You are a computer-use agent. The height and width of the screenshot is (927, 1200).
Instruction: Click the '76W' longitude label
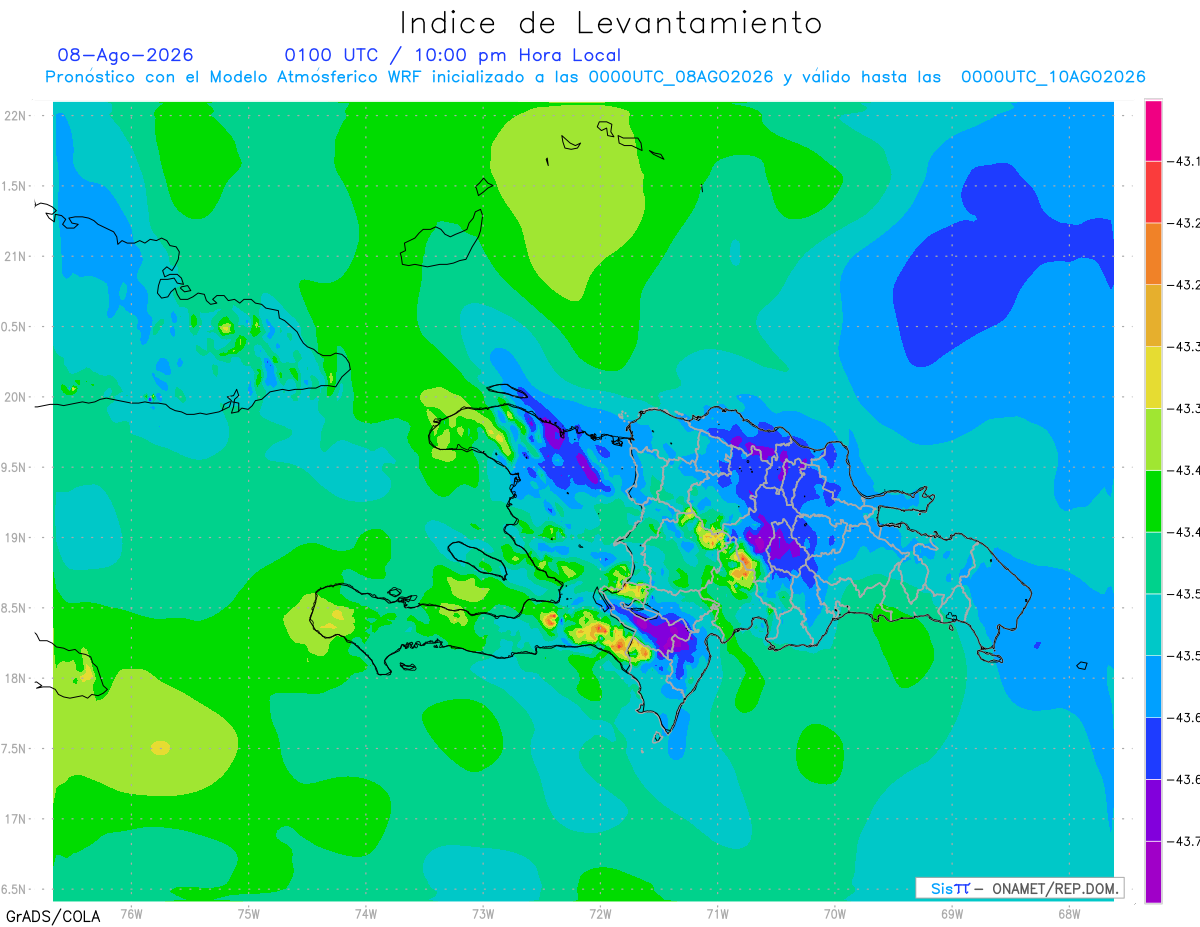pos(131,914)
